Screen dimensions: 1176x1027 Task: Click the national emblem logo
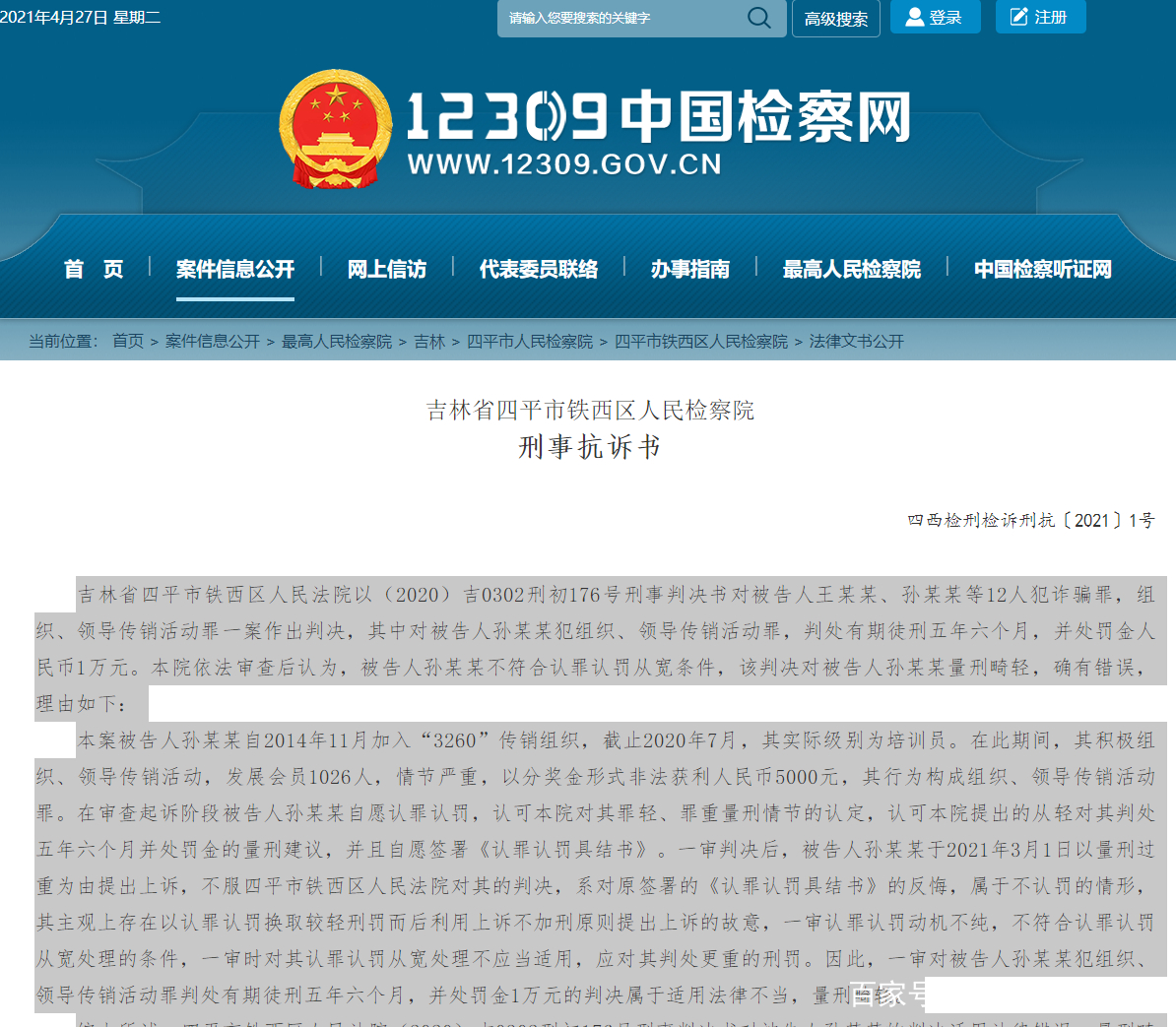point(336,129)
